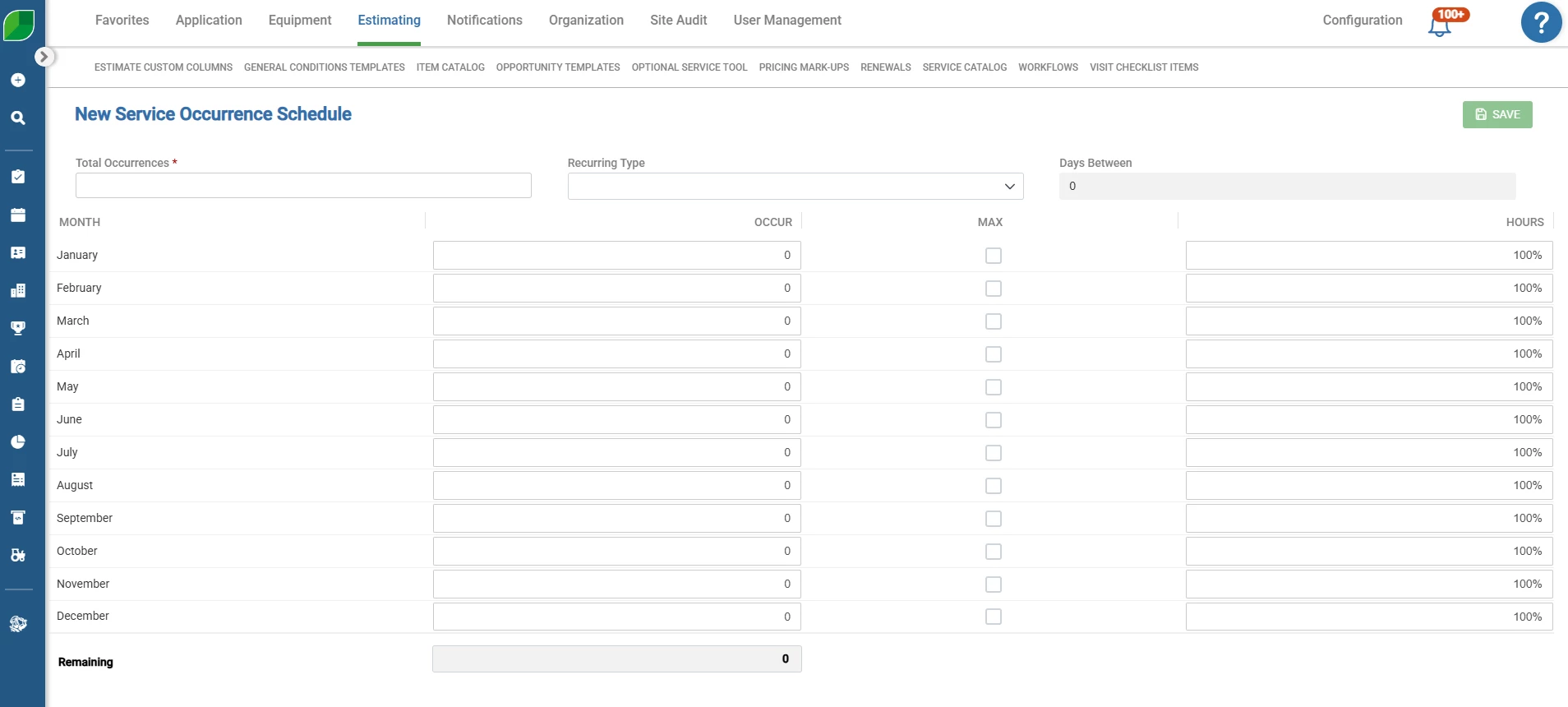Open the contact card icon in sidebar

(18, 252)
